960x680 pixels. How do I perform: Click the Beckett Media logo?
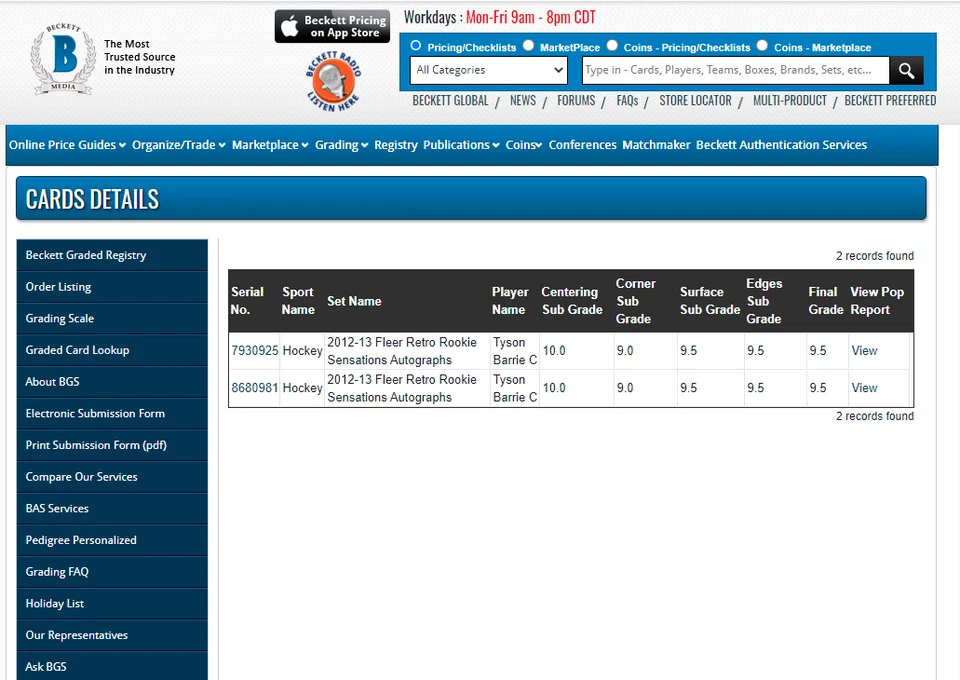coord(64,59)
